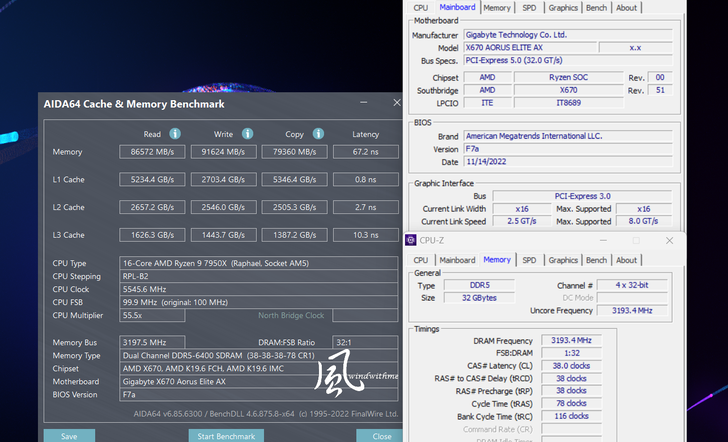Click the Close button at AIDA64 bottom
The width and height of the screenshot is (728, 442).
381,436
